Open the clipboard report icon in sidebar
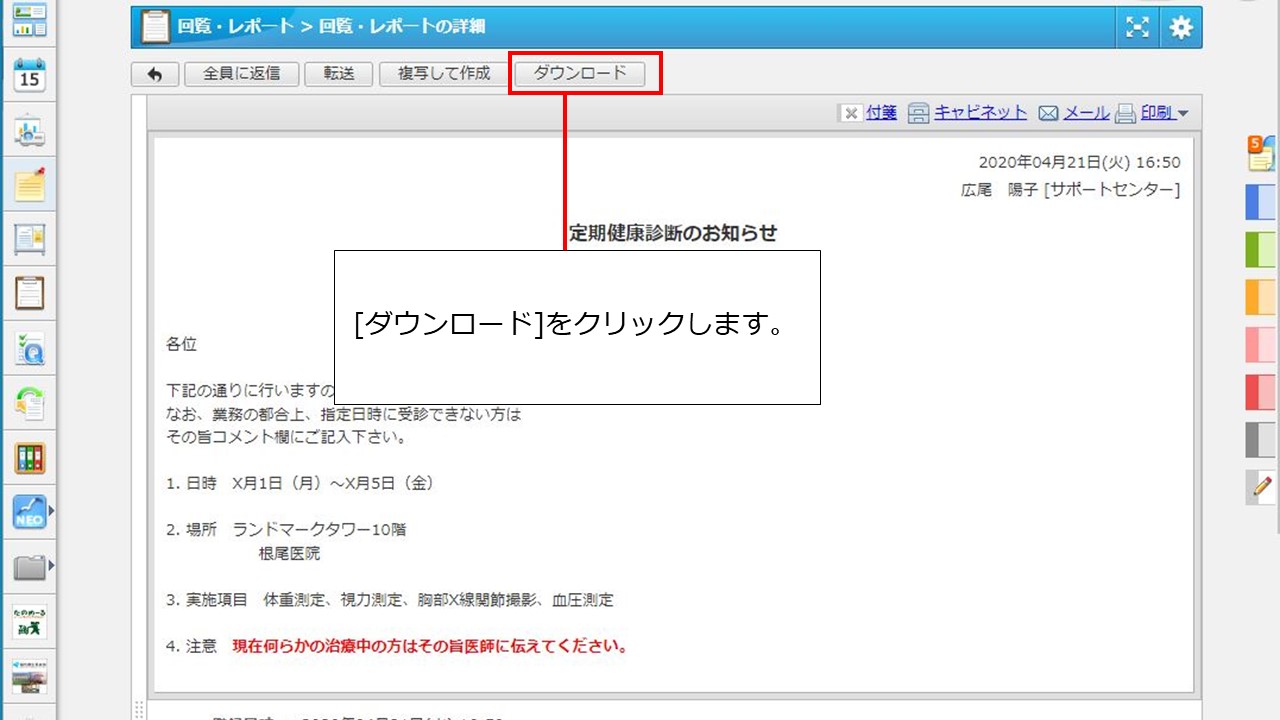Screen dimensions: 1280x720 pyautogui.click(x=30, y=293)
